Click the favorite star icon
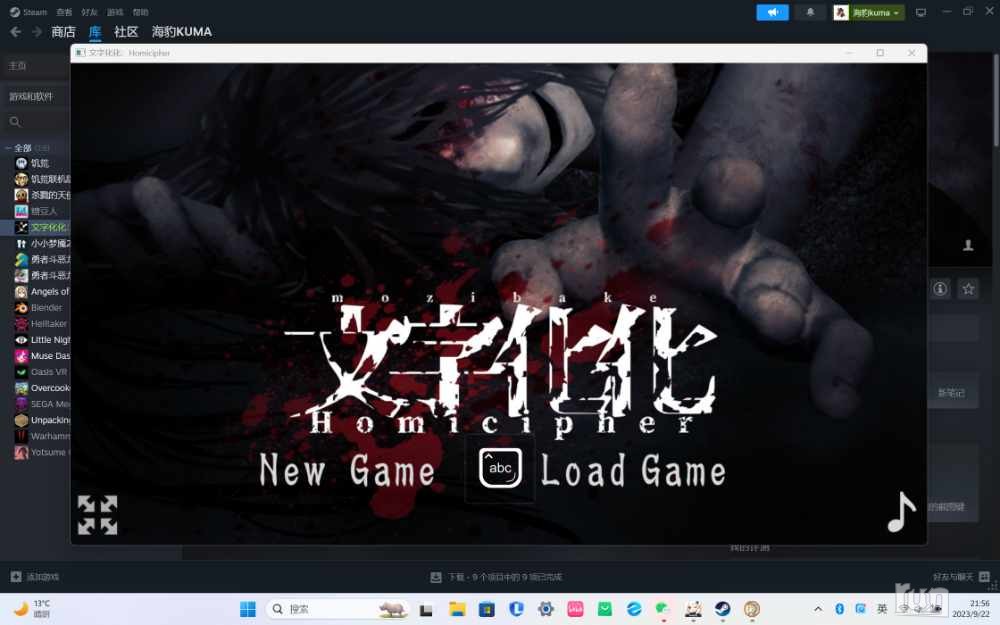1000x625 pixels. point(968,289)
